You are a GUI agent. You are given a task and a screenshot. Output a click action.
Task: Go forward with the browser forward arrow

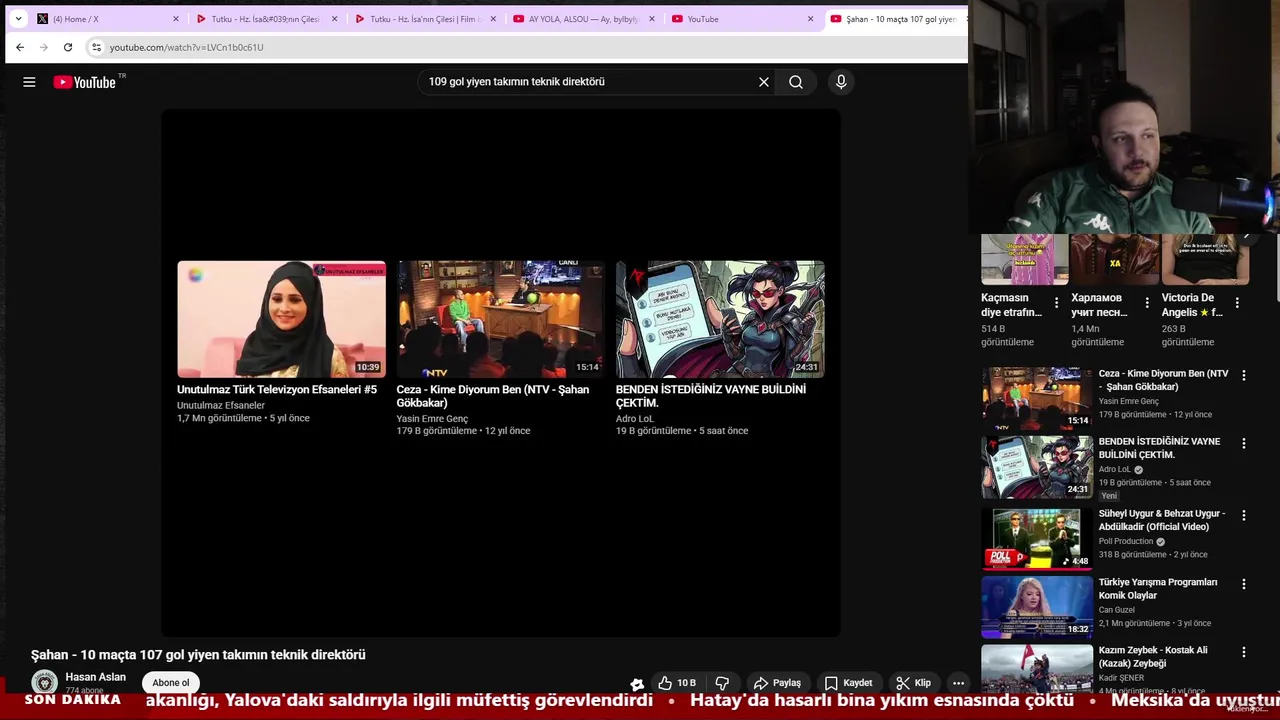[x=44, y=47]
